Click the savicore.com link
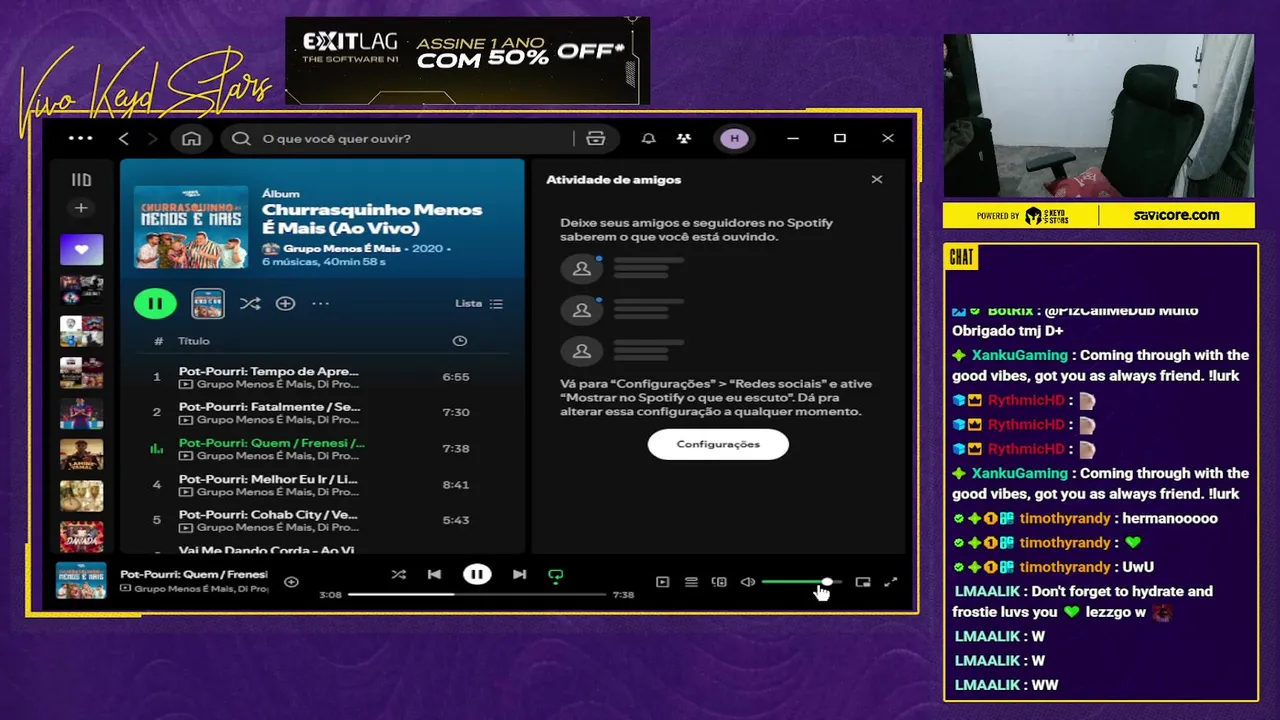The image size is (1280, 720). [x=1176, y=215]
